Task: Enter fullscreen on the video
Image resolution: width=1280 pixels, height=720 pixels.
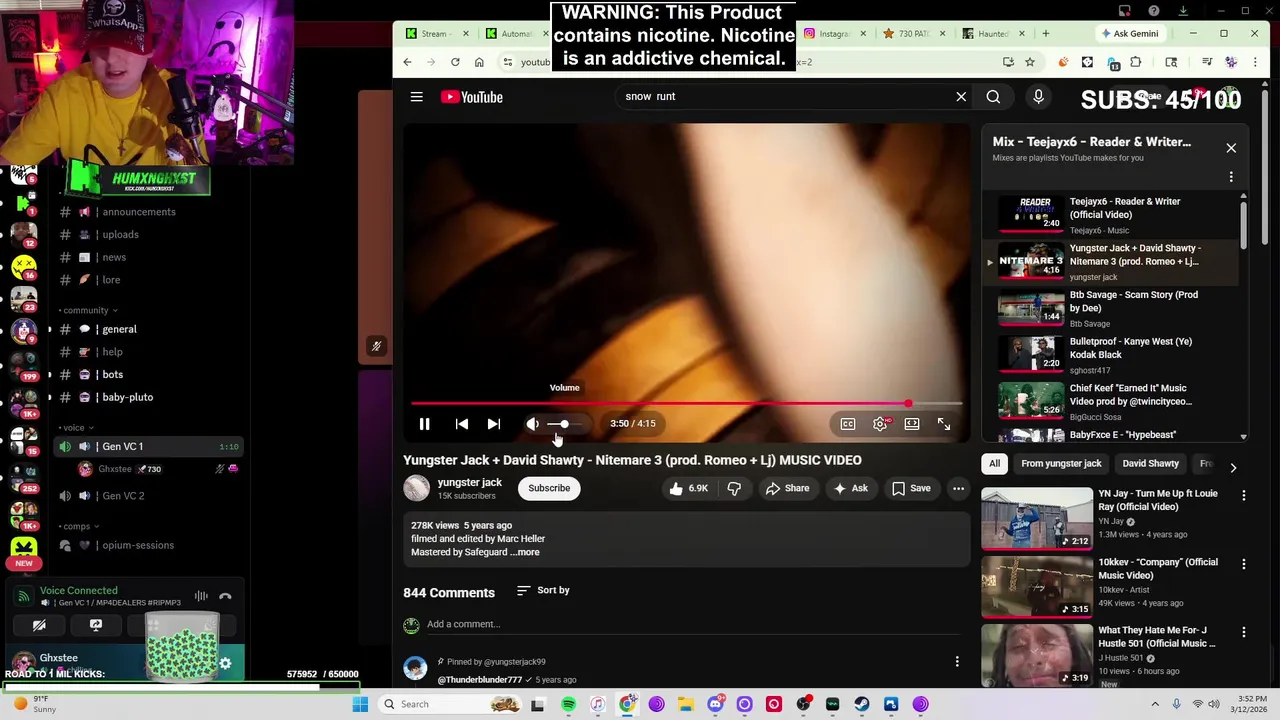Action: coord(944,424)
